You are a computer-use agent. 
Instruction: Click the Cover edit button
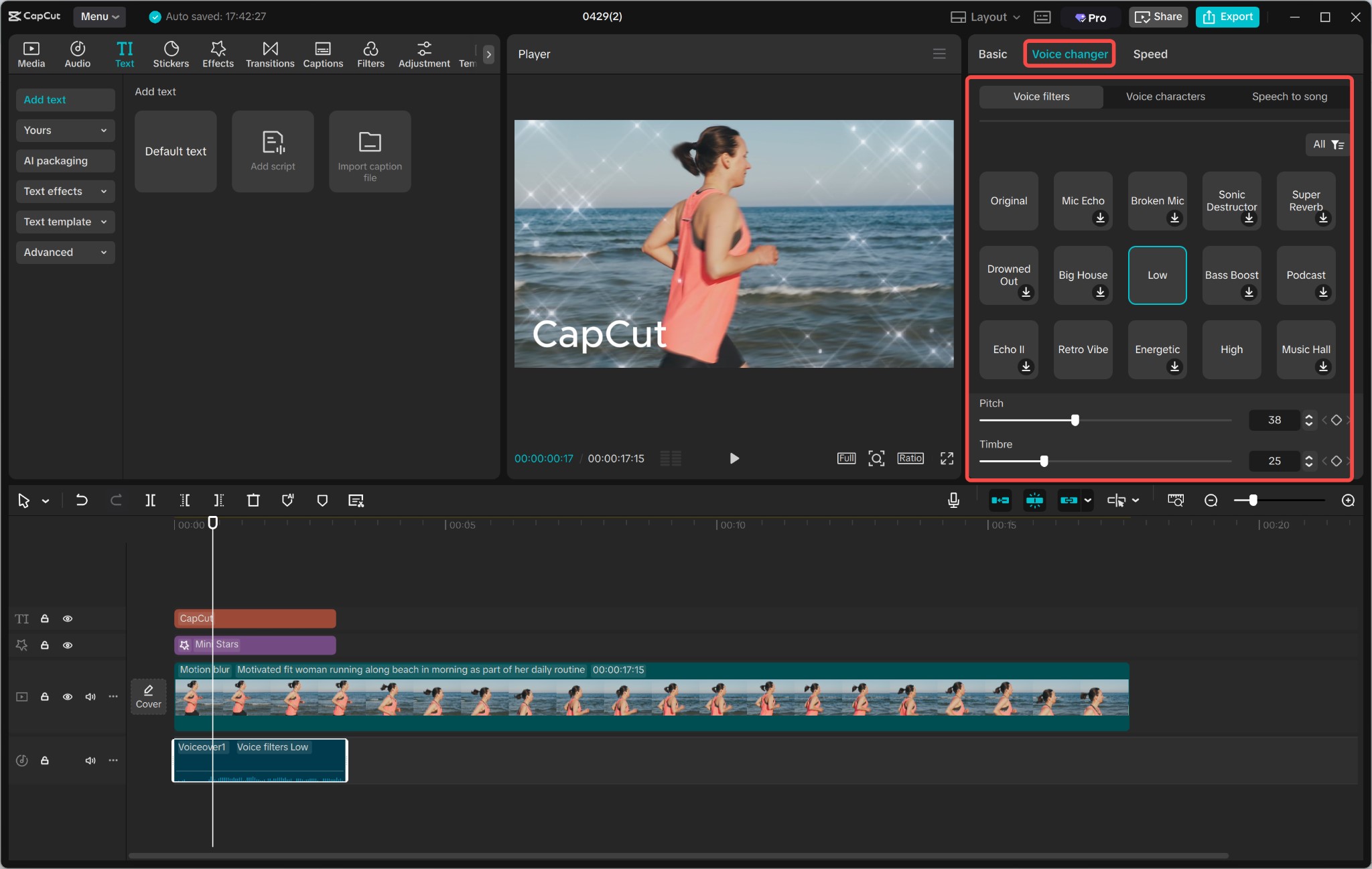click(149, 697)
